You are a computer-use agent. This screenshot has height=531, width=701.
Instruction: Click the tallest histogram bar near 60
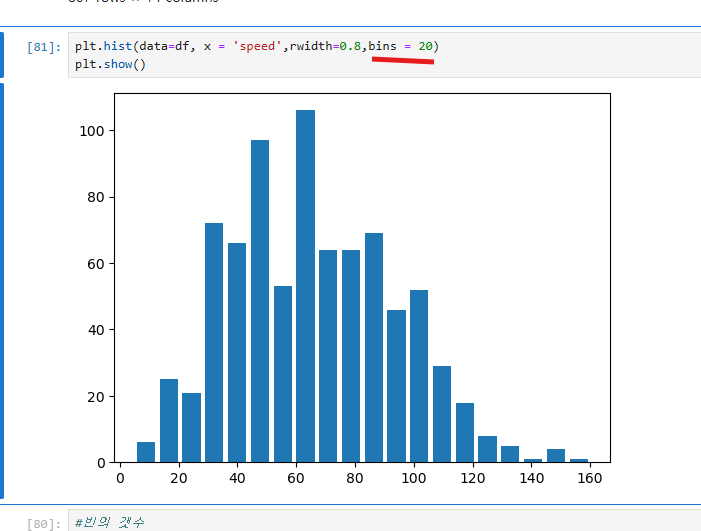[x=305, y=286]
